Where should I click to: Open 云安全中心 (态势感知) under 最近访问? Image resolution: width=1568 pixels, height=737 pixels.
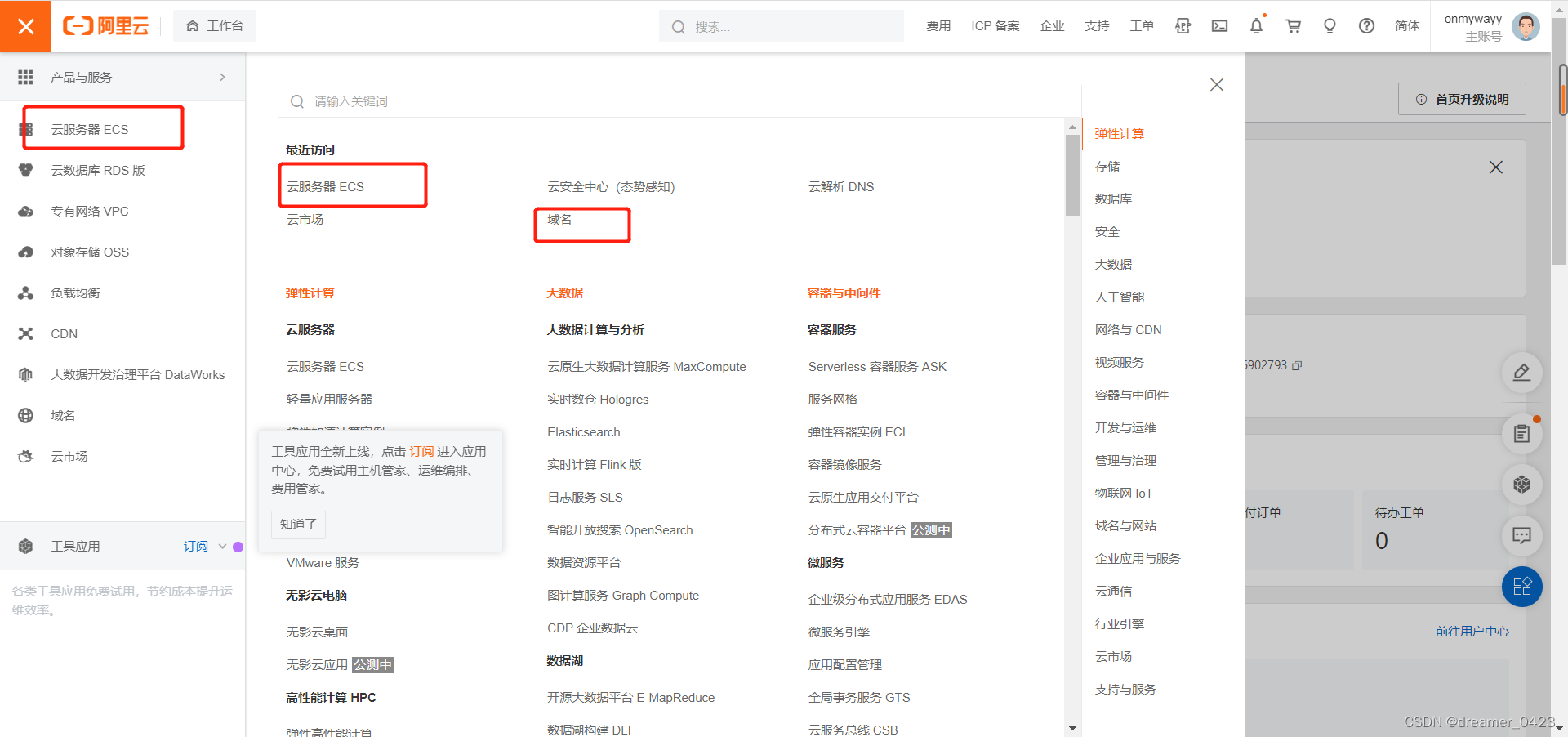click(611, 186)
